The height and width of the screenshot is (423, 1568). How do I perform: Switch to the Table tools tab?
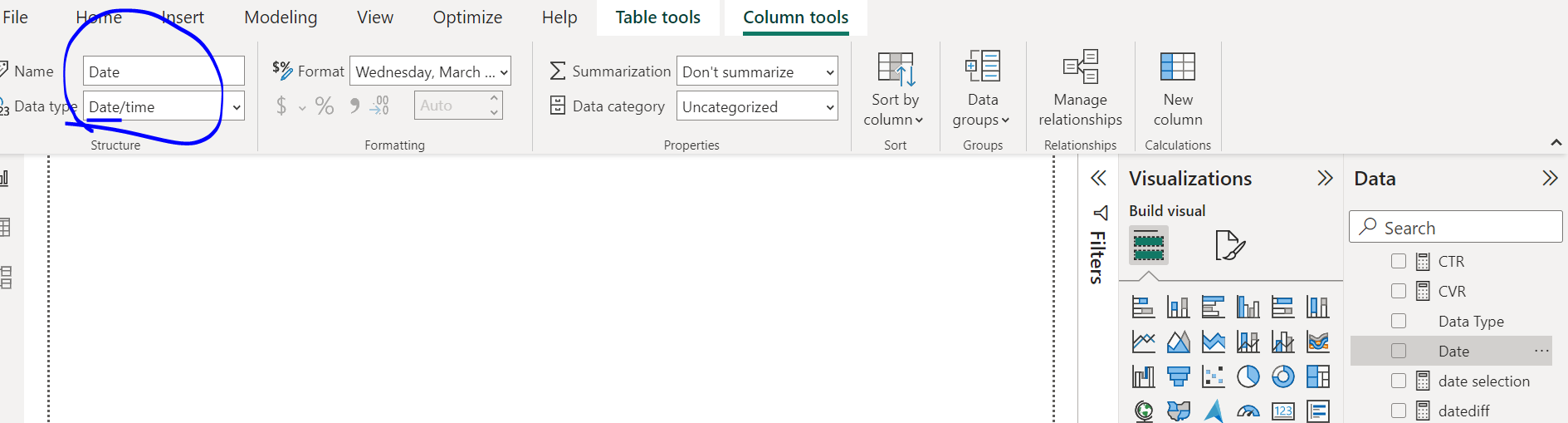657,17
